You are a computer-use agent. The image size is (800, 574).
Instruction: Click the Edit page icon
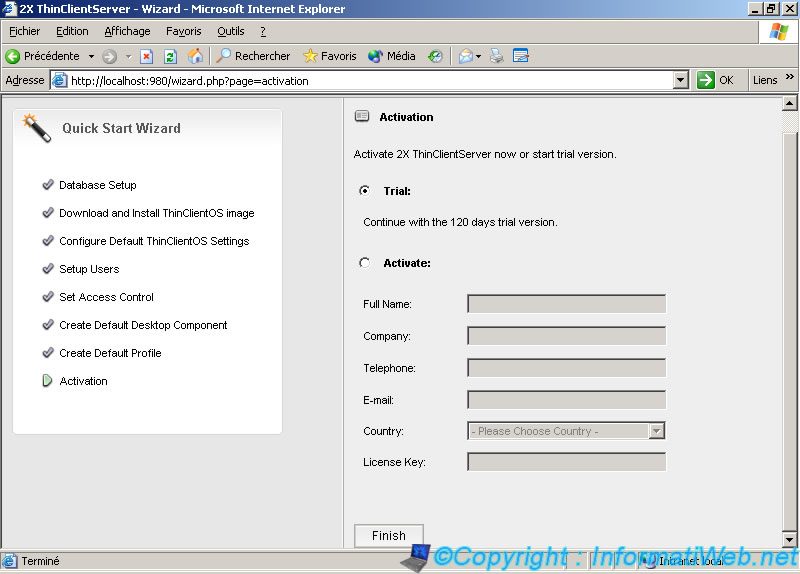(520, 56)
